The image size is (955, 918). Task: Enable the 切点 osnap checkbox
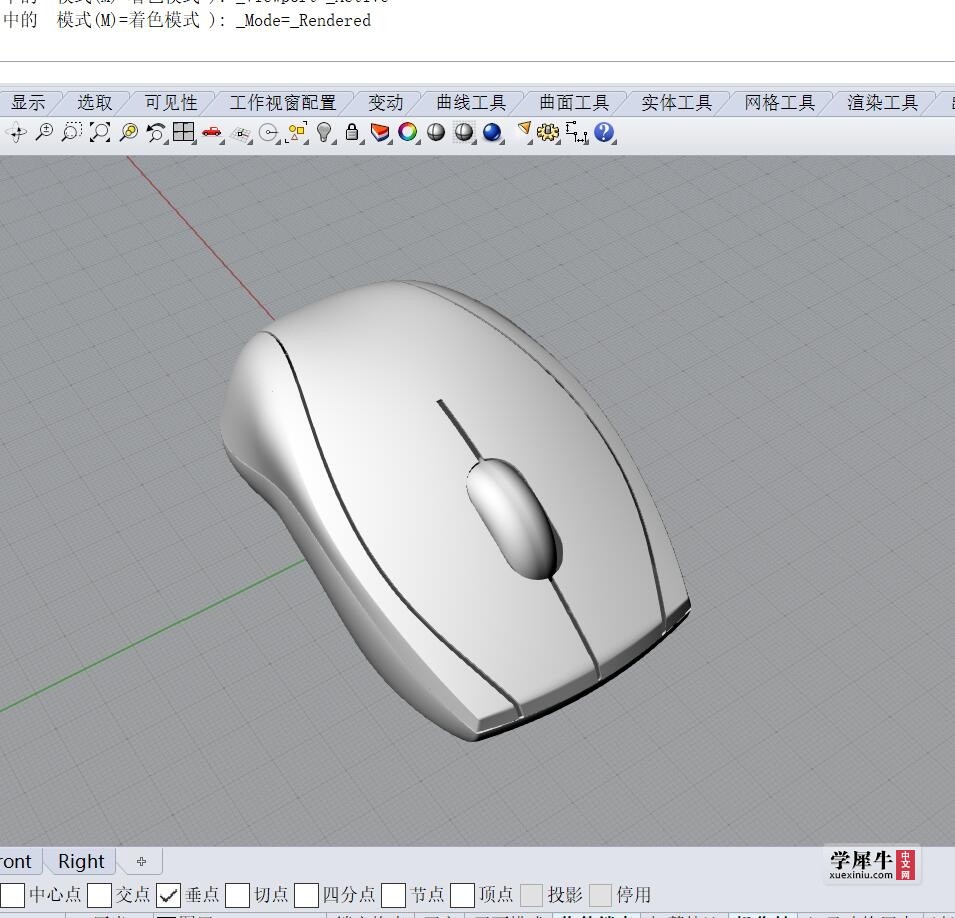point(237,895)
